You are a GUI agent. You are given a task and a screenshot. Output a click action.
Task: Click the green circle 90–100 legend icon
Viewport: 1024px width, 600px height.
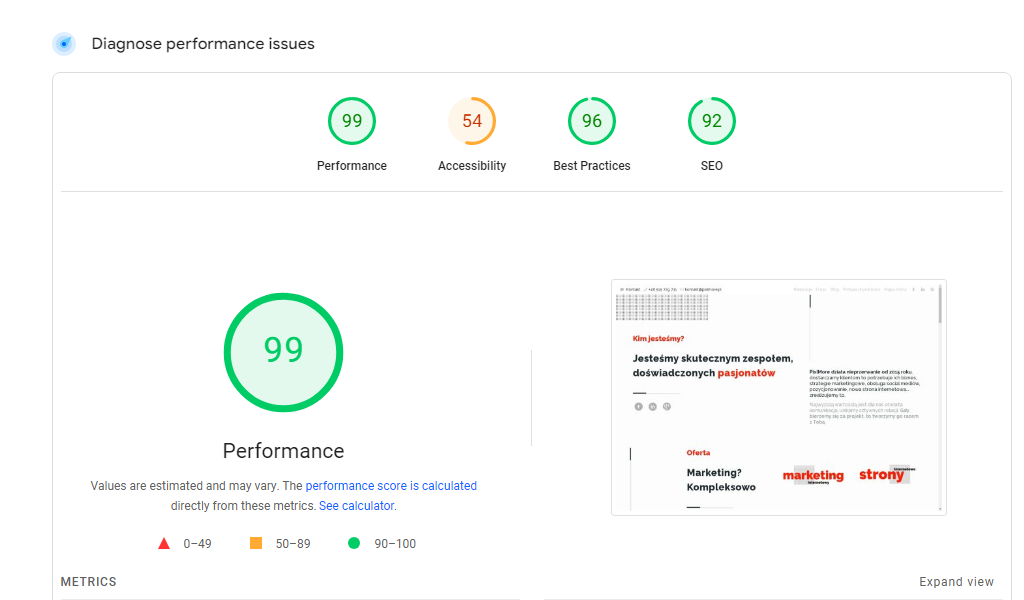coord(353,543)
